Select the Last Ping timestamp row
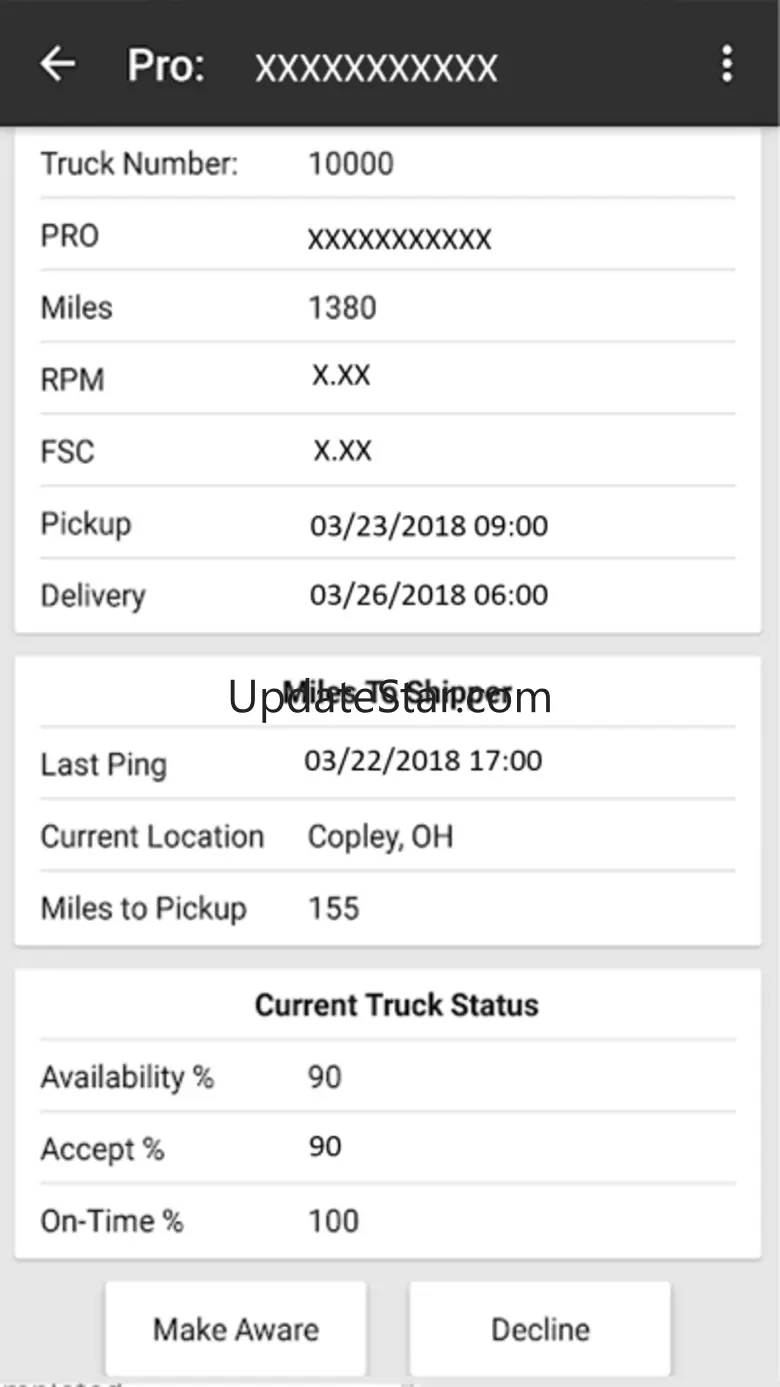The image size is (780, 1387). 388,763
